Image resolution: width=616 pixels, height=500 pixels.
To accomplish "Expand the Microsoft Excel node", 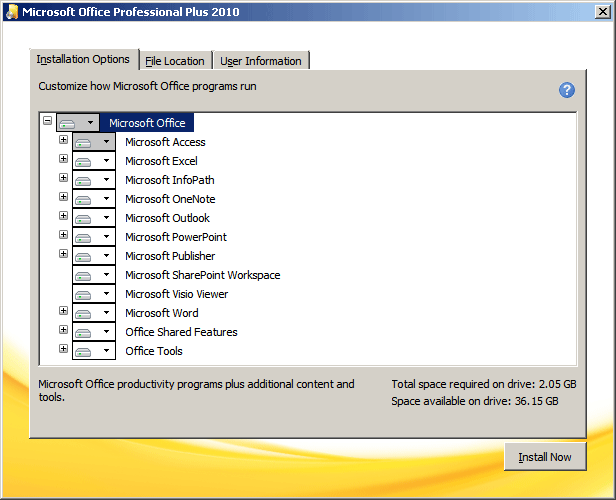I will click(x=63, y=158).
